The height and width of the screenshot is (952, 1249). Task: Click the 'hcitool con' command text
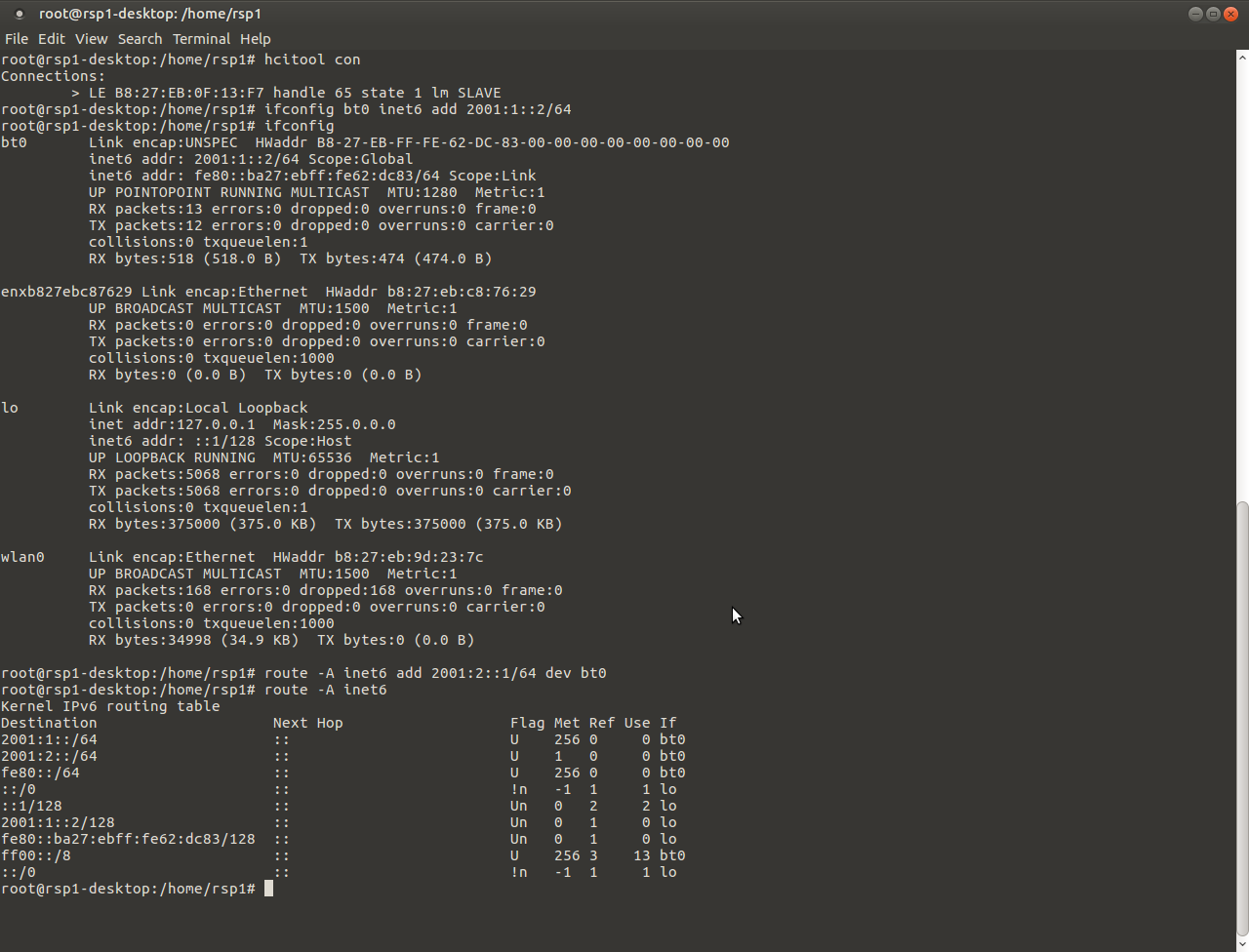(312, 59)
